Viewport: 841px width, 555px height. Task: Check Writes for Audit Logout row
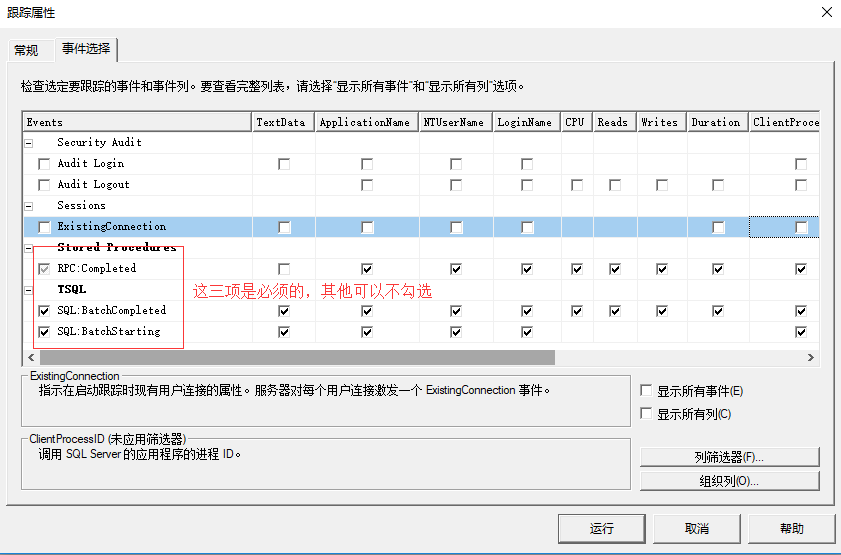(x=662, y=185)
